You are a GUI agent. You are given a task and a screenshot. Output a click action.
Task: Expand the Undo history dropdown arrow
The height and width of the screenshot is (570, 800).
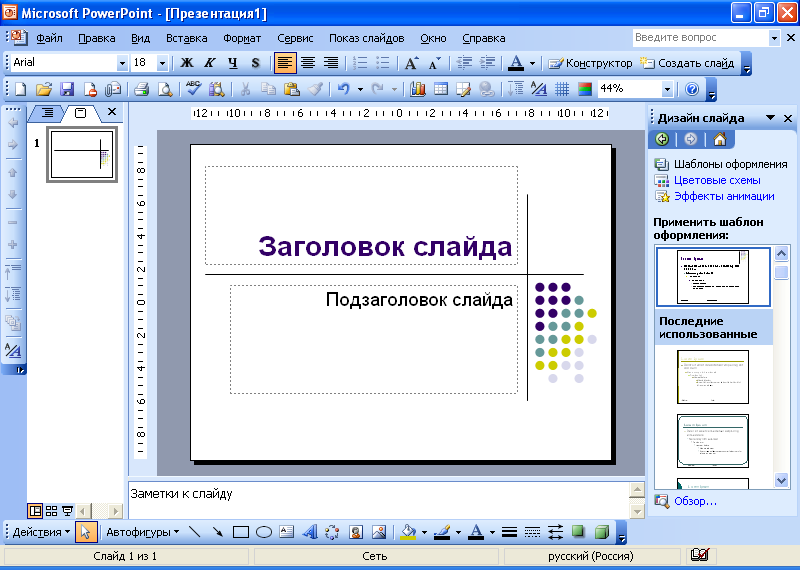(360, 90)
